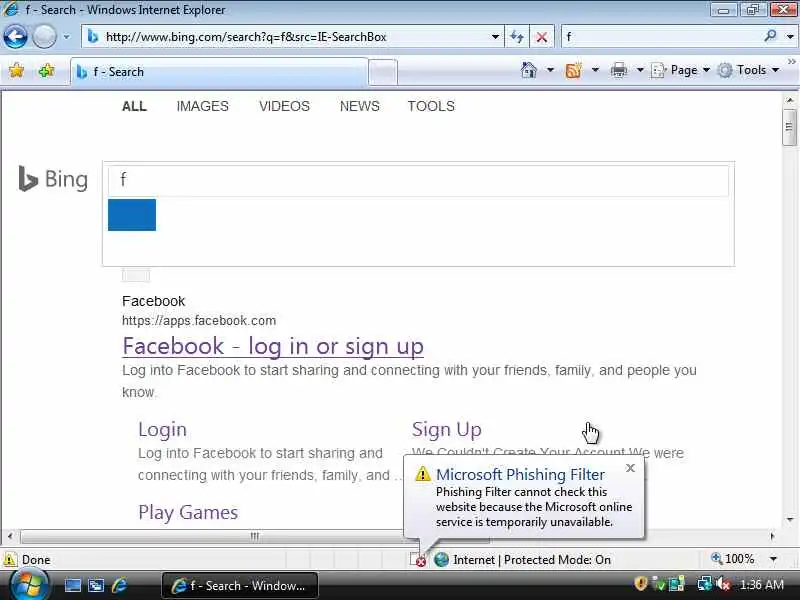Open the Tools menu
The height and width of the screenshot is (600, 800).
coord(748,70)
